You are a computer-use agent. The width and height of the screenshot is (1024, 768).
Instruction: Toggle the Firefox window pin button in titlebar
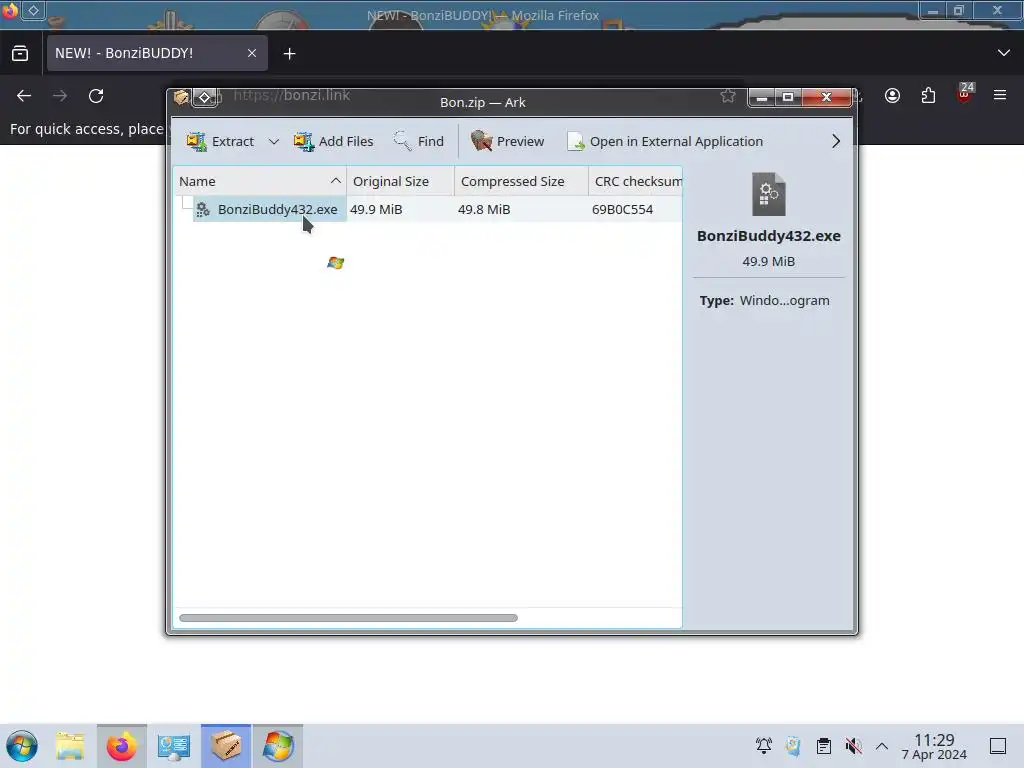point(33,10)
